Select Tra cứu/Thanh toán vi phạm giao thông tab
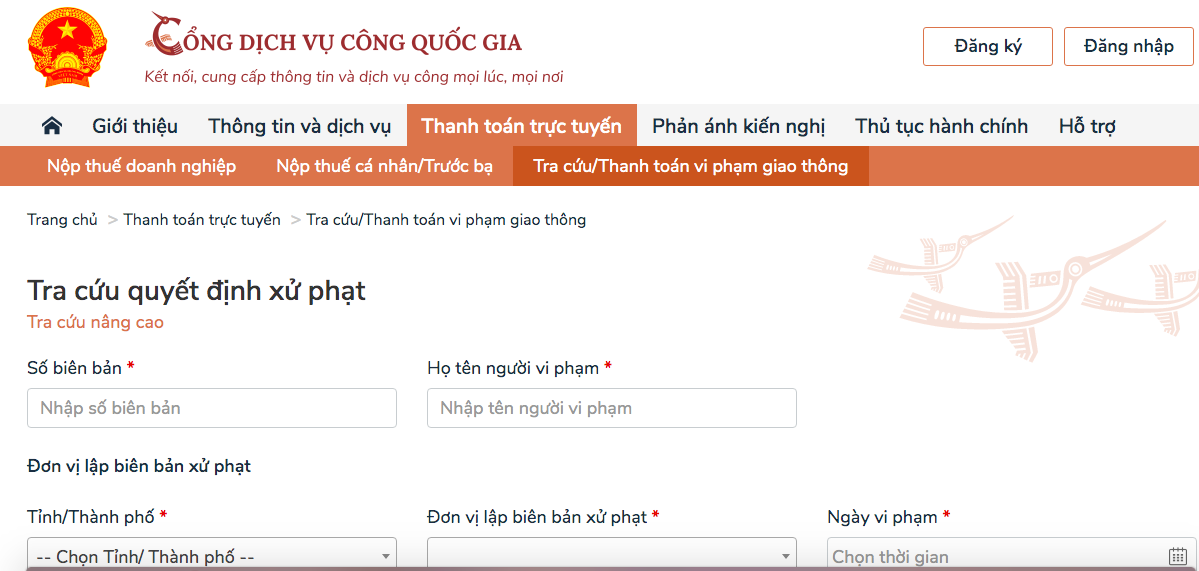 [x=690, y=166]
